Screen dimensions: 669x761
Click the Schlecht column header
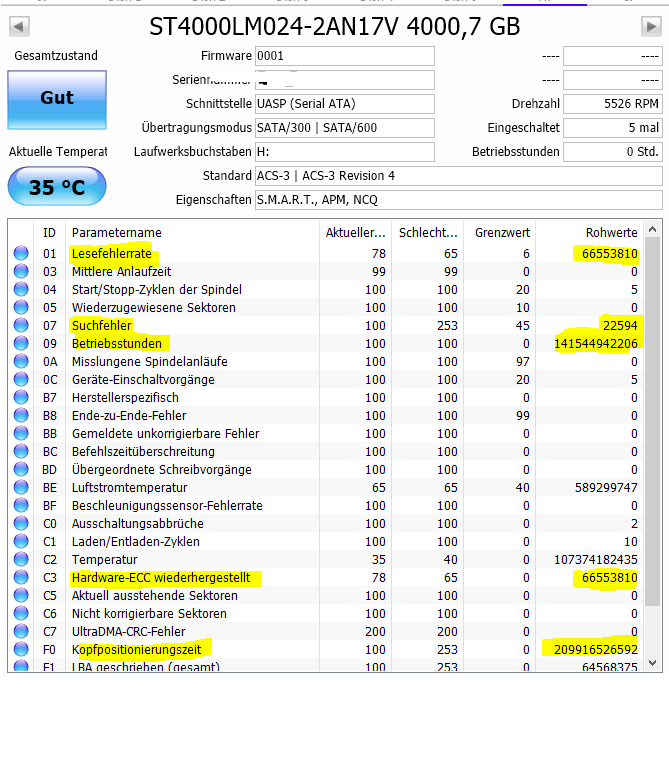428,232
